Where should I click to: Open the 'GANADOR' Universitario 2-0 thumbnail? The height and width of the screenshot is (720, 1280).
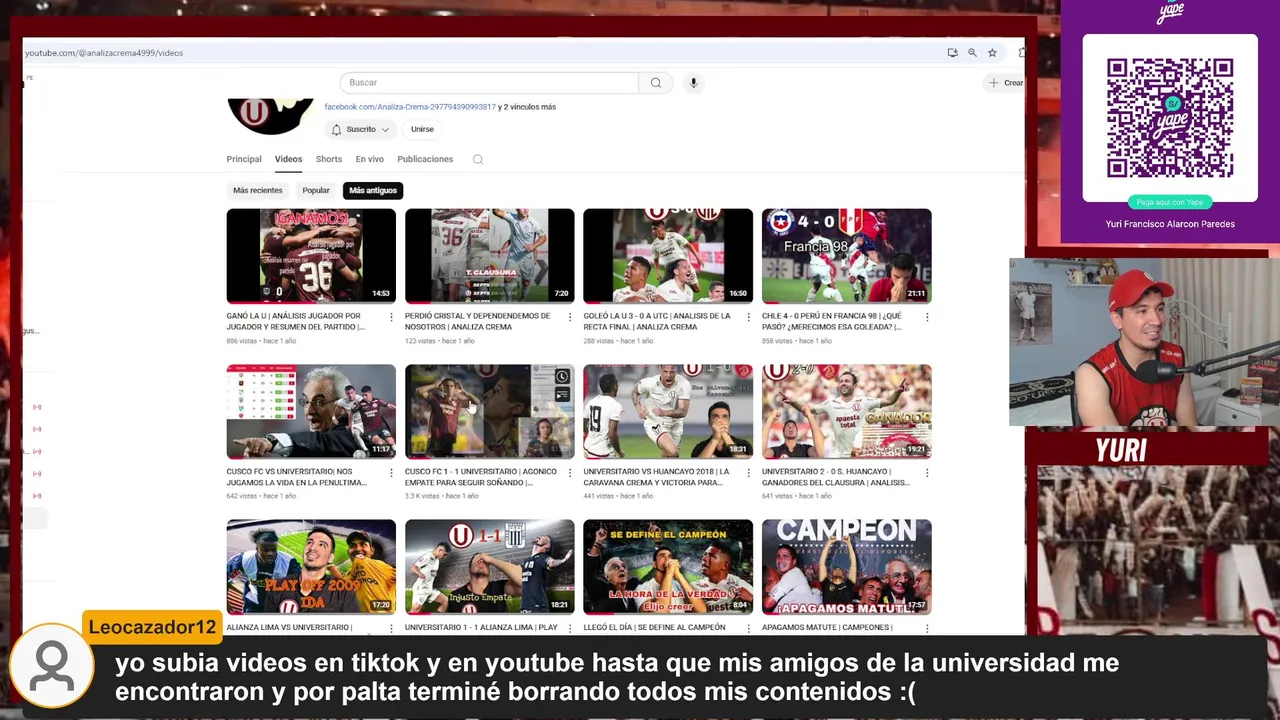coord(847,411)
